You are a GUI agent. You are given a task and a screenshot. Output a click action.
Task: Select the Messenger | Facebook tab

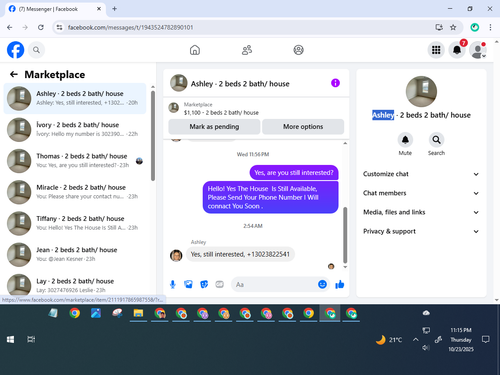pyautogui.click(x=55, y=9)
